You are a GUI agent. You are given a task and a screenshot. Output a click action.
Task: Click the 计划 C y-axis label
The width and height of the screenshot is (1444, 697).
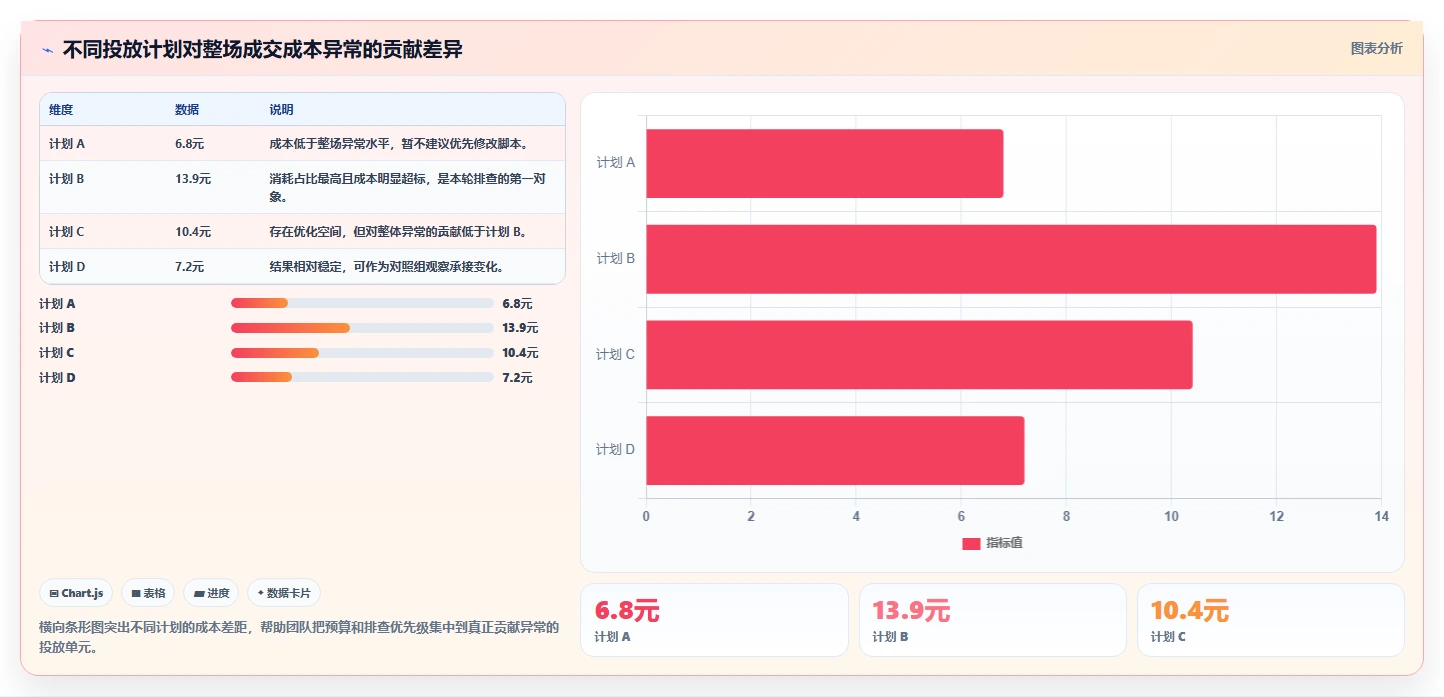pos(616,355)
